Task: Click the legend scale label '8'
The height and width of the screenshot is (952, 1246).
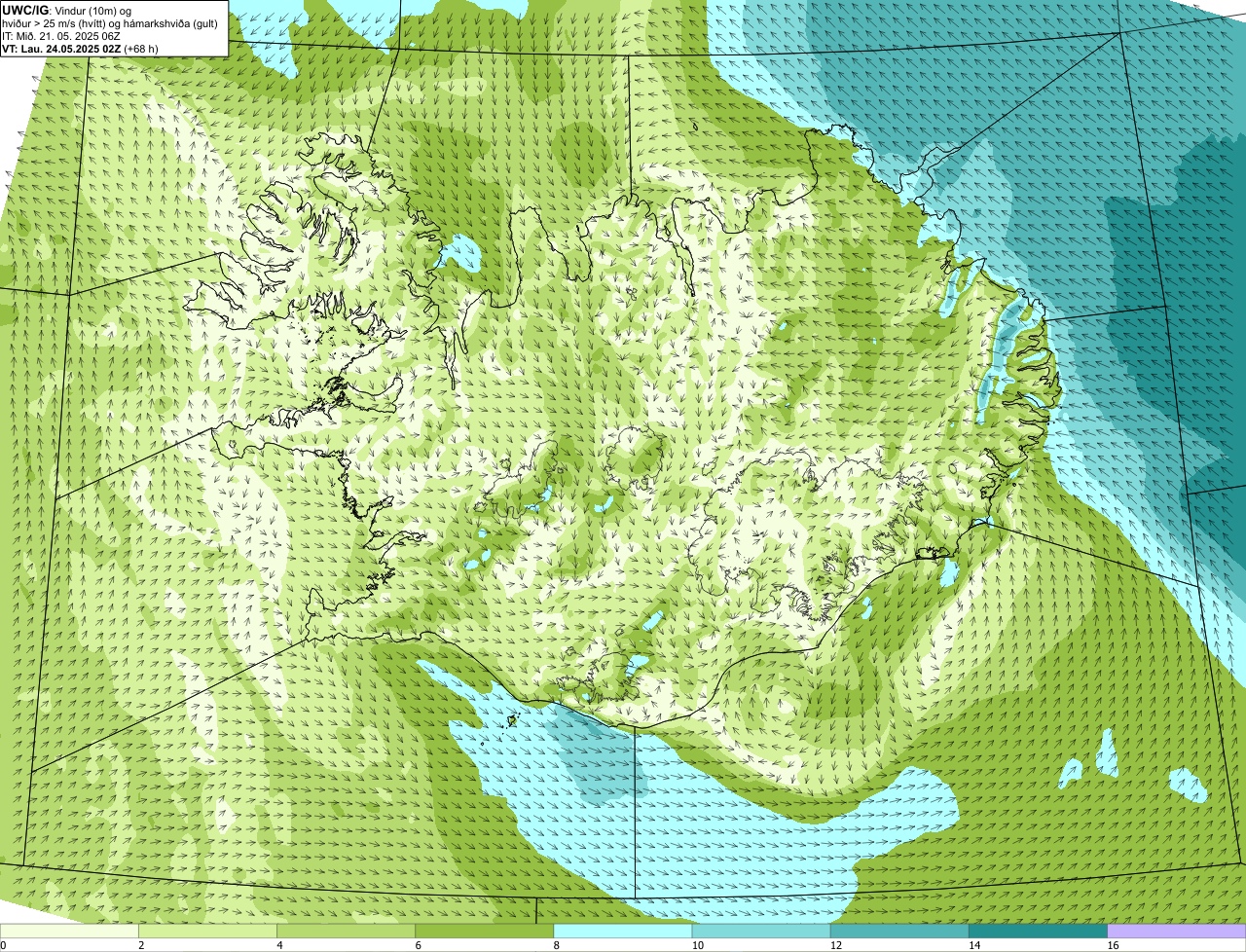Action: point(556,945)
